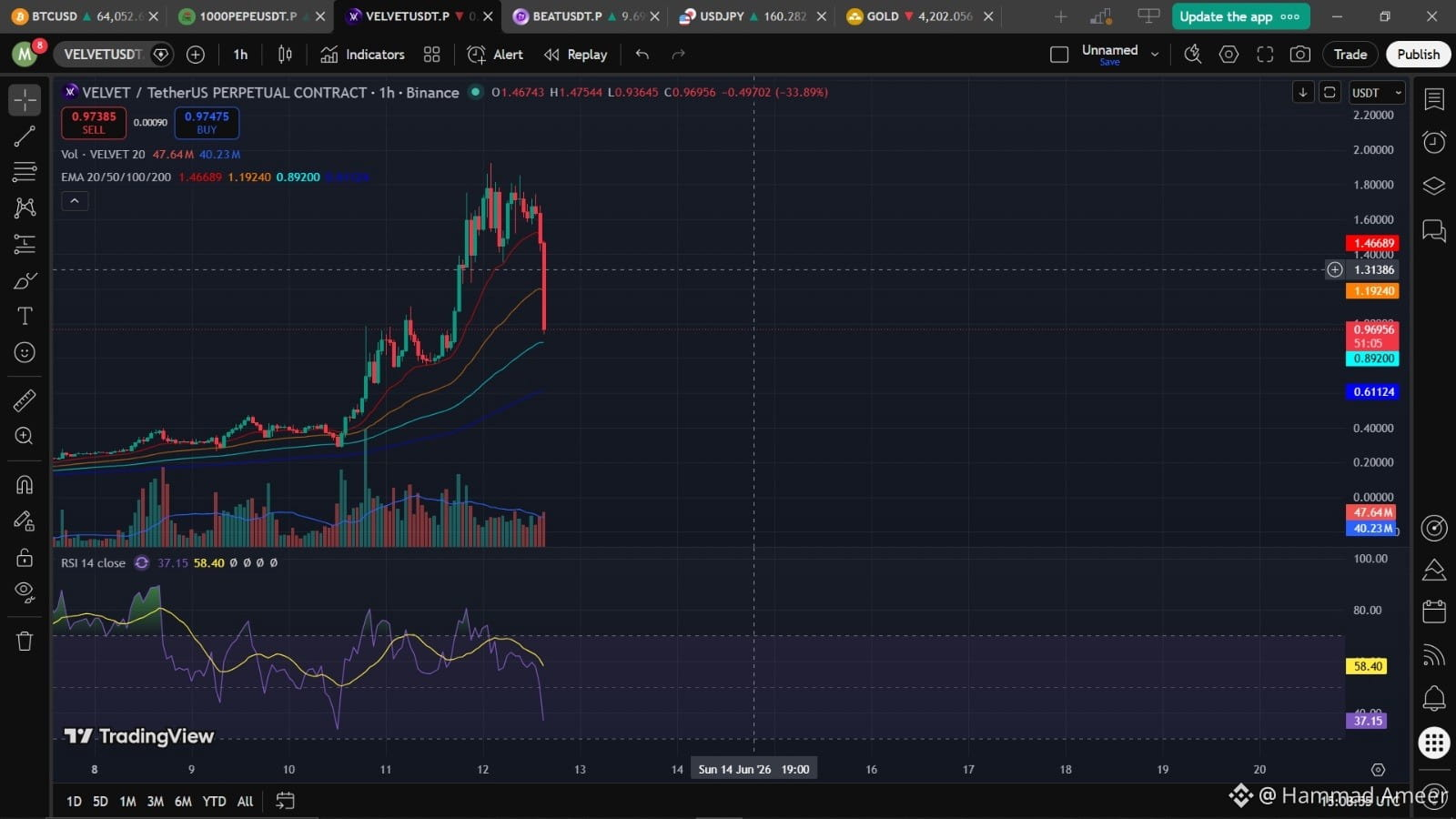Open the patterns drawing tool
The image size is (1456, 819).
point(25,207)
